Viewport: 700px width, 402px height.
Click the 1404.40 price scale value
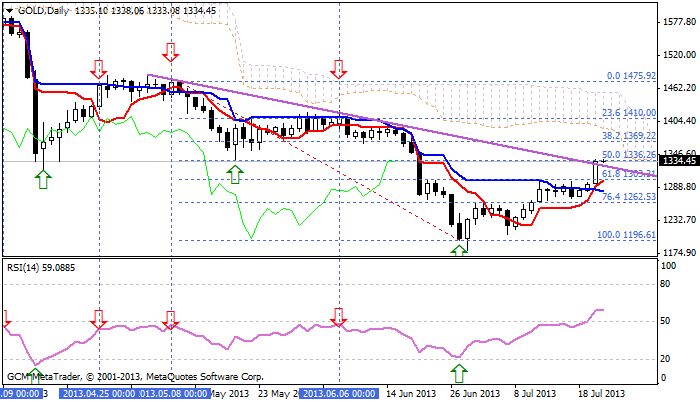680,121
